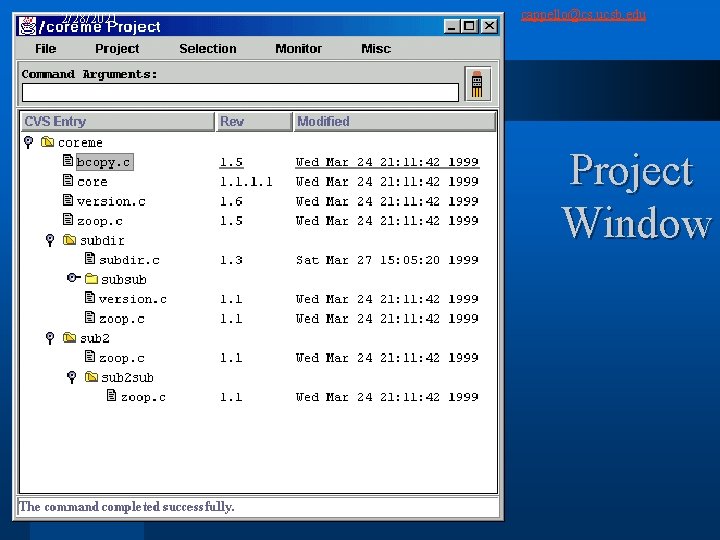Click the file icon next to bcopy.c
The width and height of the screenshot is (720, 540).
pyautogui.click(x=68, y=161)
